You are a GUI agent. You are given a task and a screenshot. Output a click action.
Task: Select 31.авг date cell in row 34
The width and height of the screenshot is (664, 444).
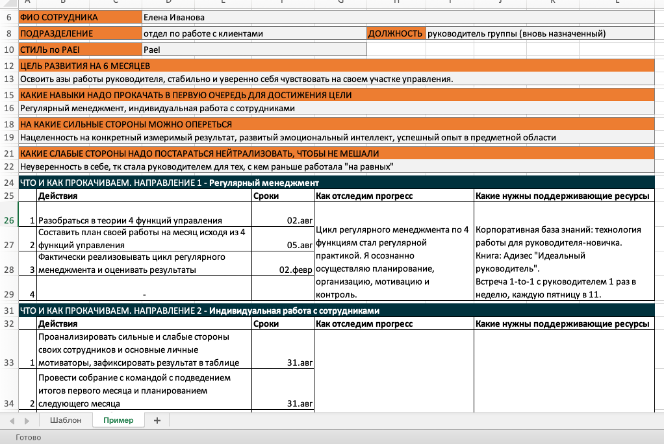(283, 389)
